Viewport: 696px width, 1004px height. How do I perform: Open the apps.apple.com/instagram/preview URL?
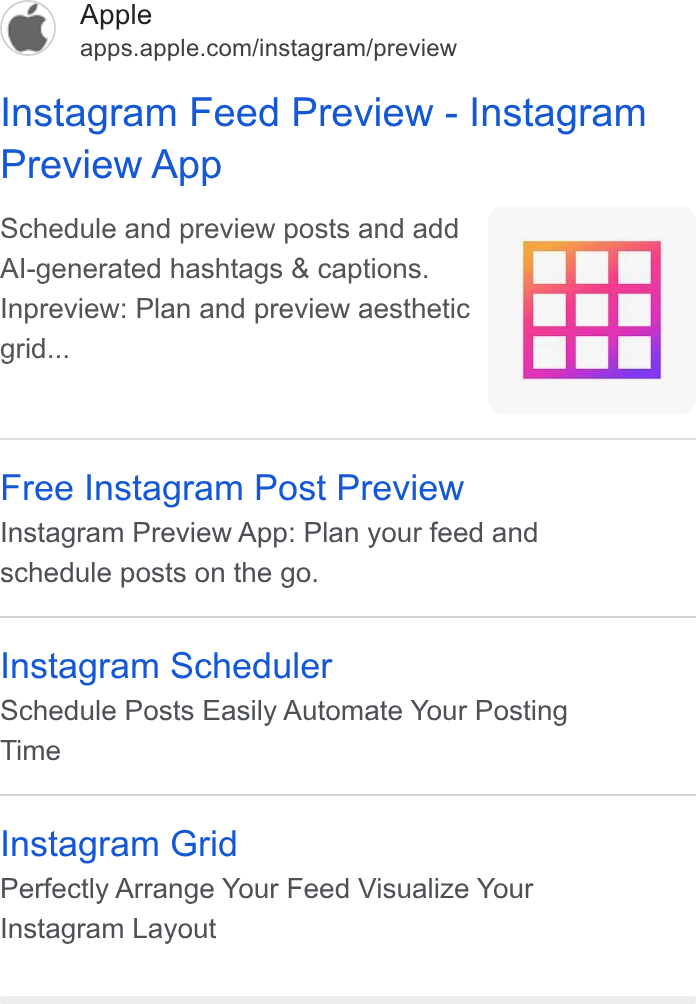pyautogui.click(x=268, y=48)
